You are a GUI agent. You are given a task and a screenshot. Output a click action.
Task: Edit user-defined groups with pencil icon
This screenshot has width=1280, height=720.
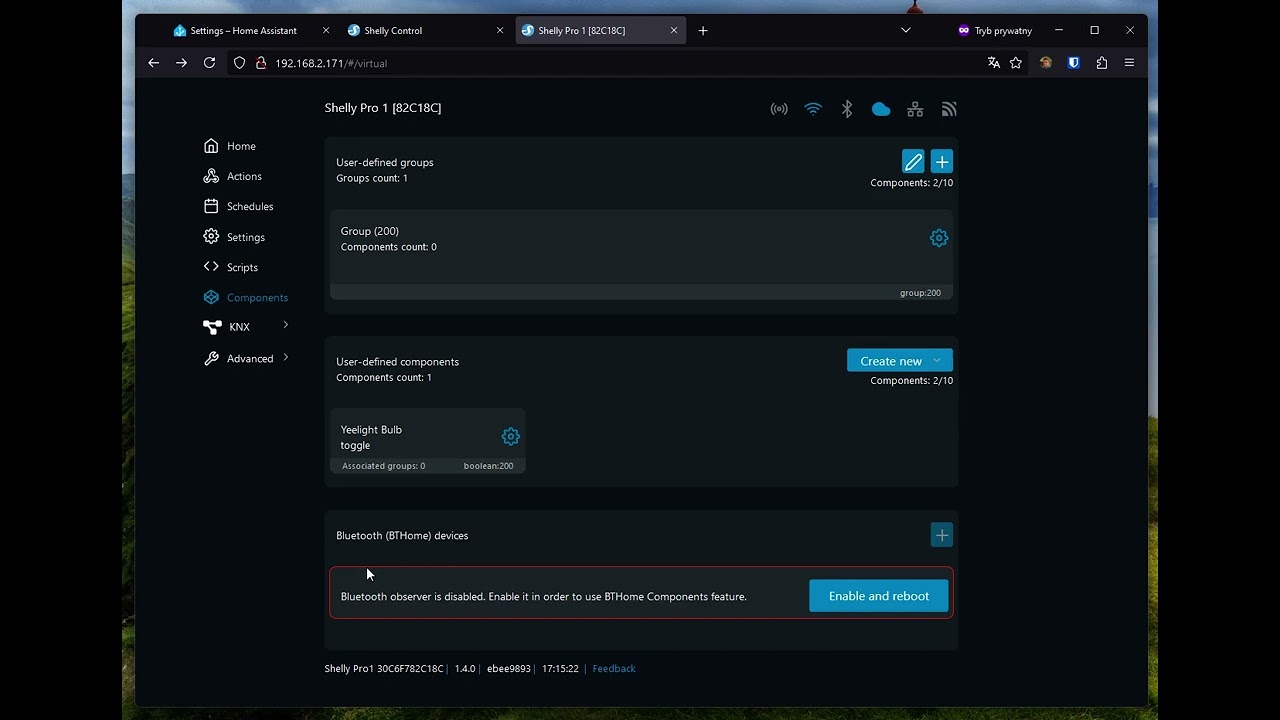pyautogui.click(x=913, y=162)
